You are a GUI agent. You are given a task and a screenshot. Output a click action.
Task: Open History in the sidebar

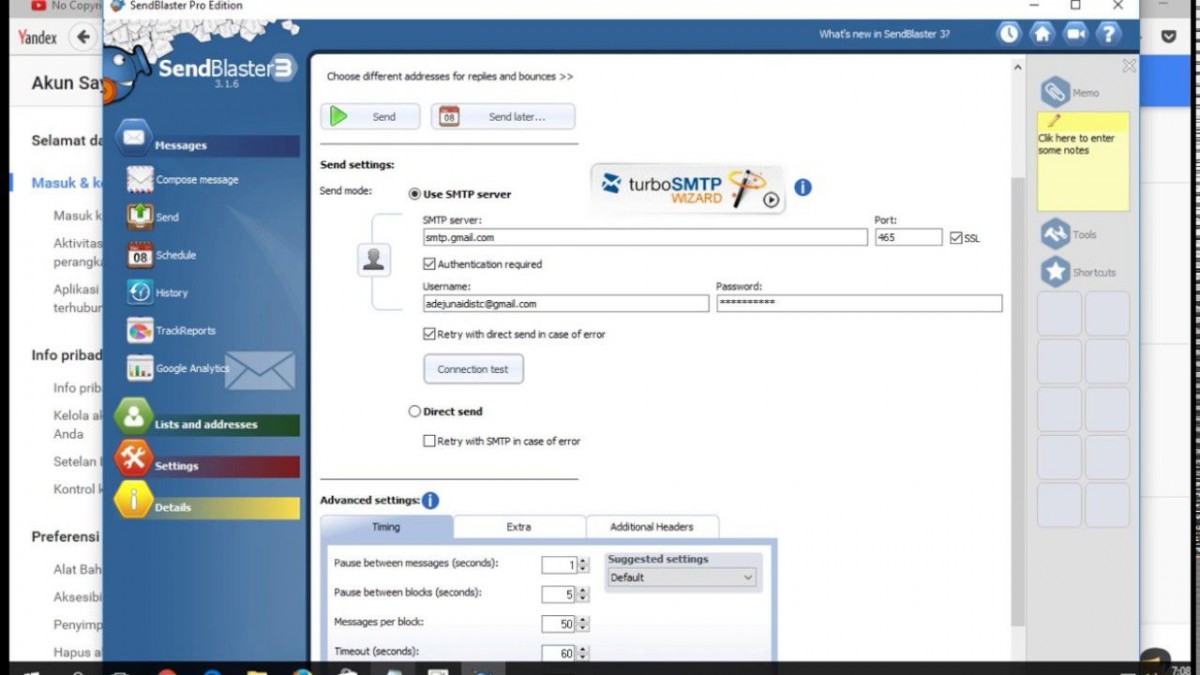170,293
